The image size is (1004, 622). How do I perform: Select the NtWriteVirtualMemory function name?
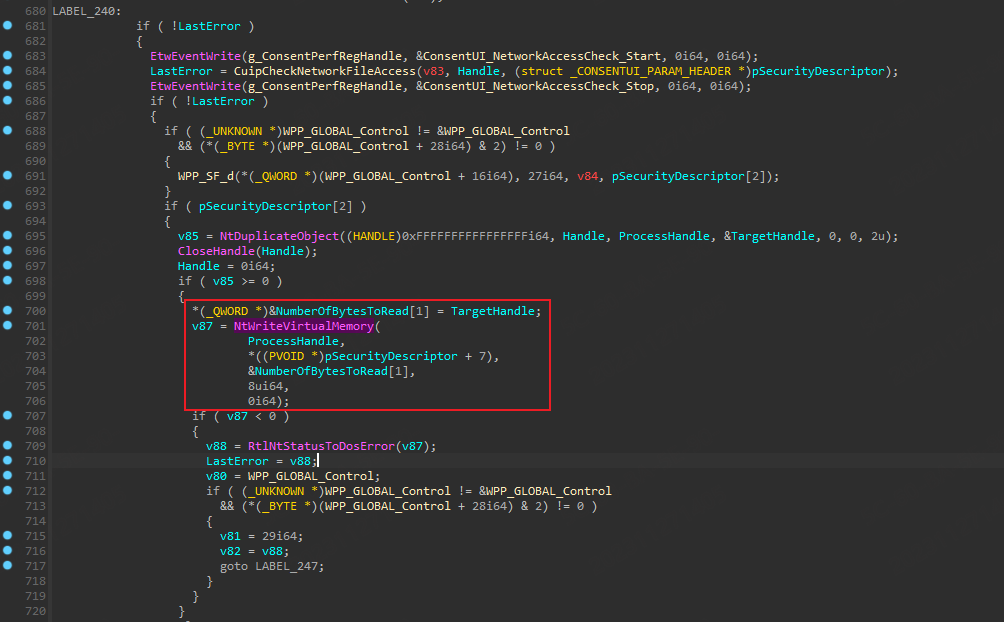pyautogui.click(x=303, y=326)
